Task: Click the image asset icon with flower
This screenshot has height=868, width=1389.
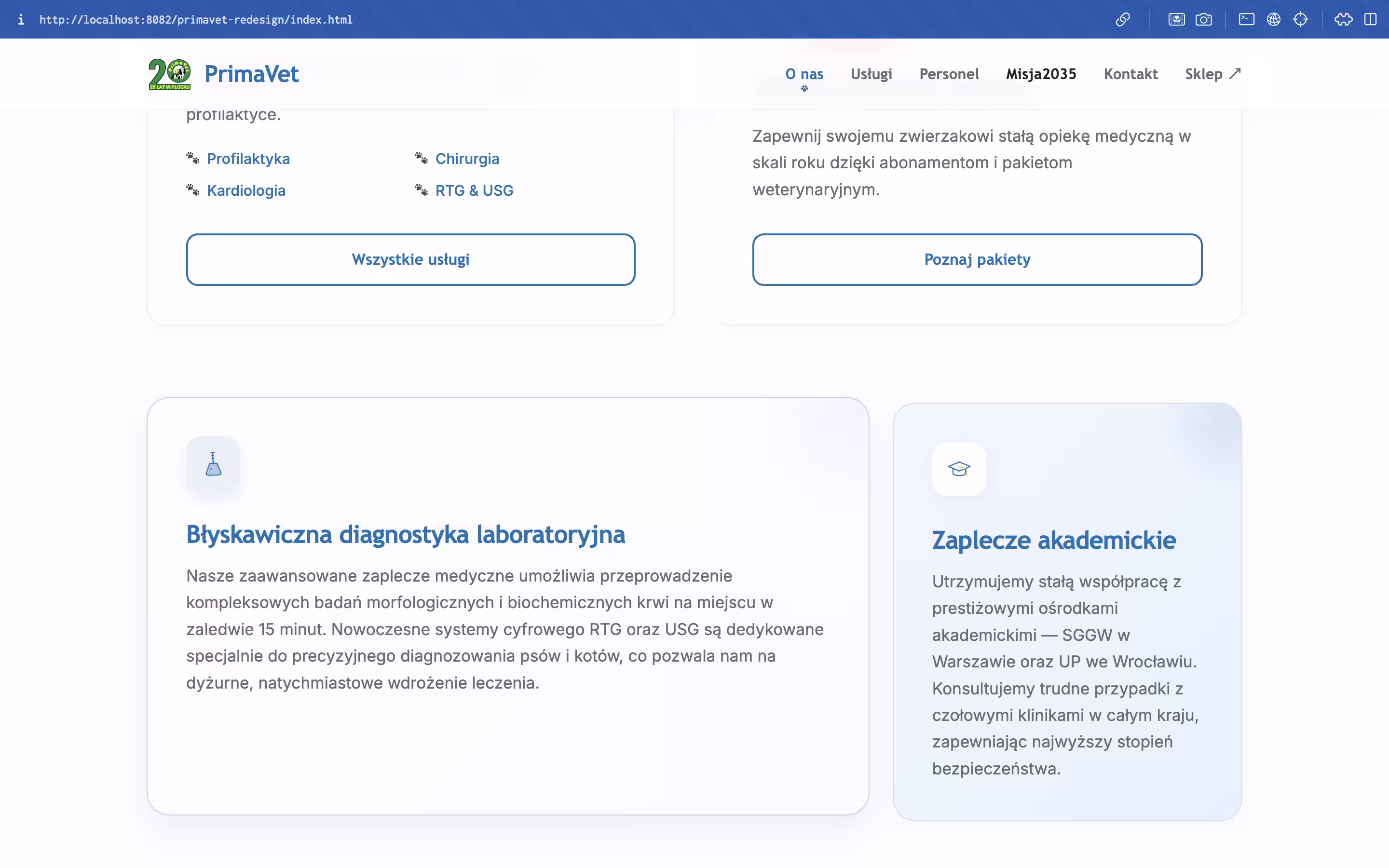Action: pyautogui.click(x=1176, y=19)
